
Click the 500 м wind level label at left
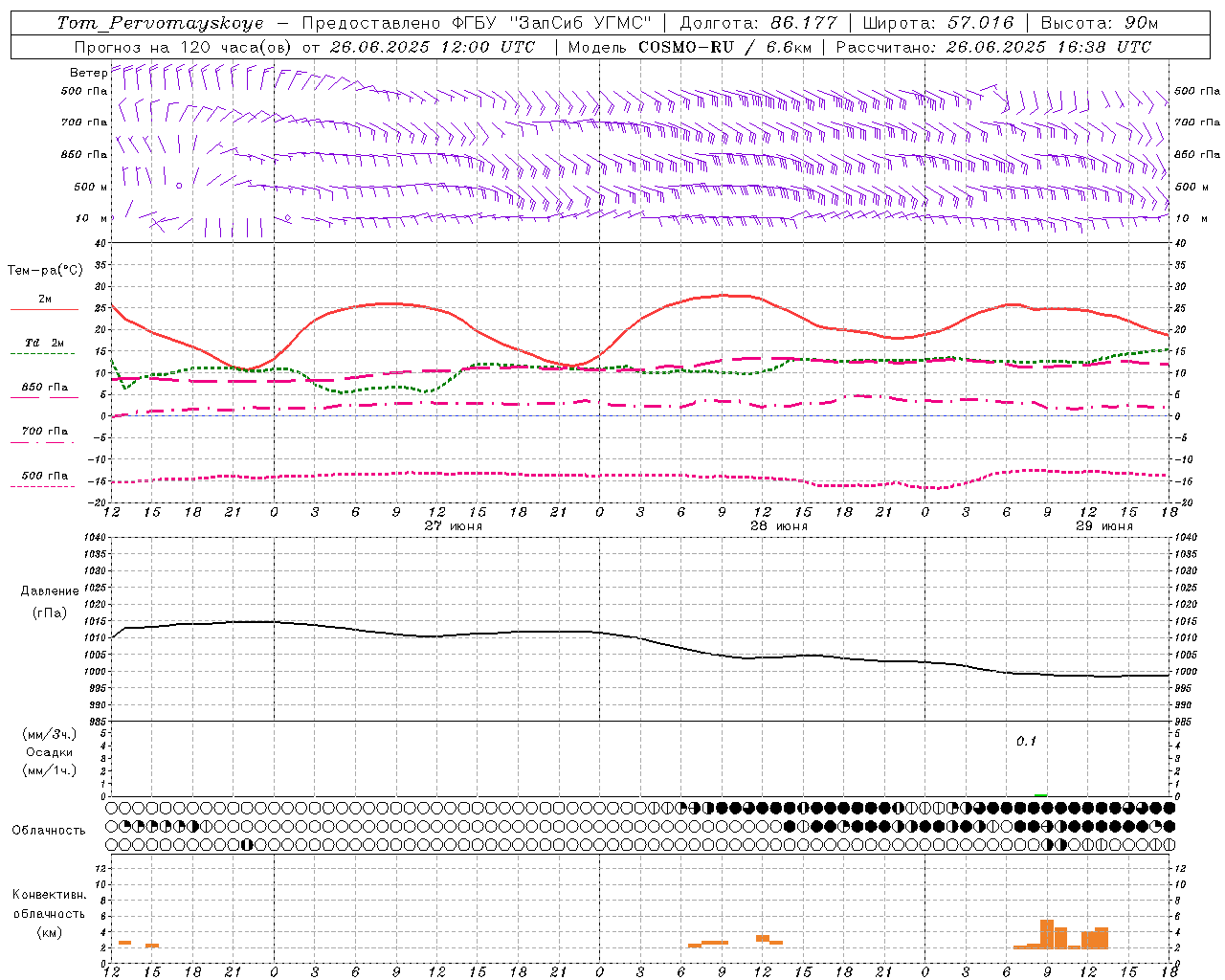[91, 187]
